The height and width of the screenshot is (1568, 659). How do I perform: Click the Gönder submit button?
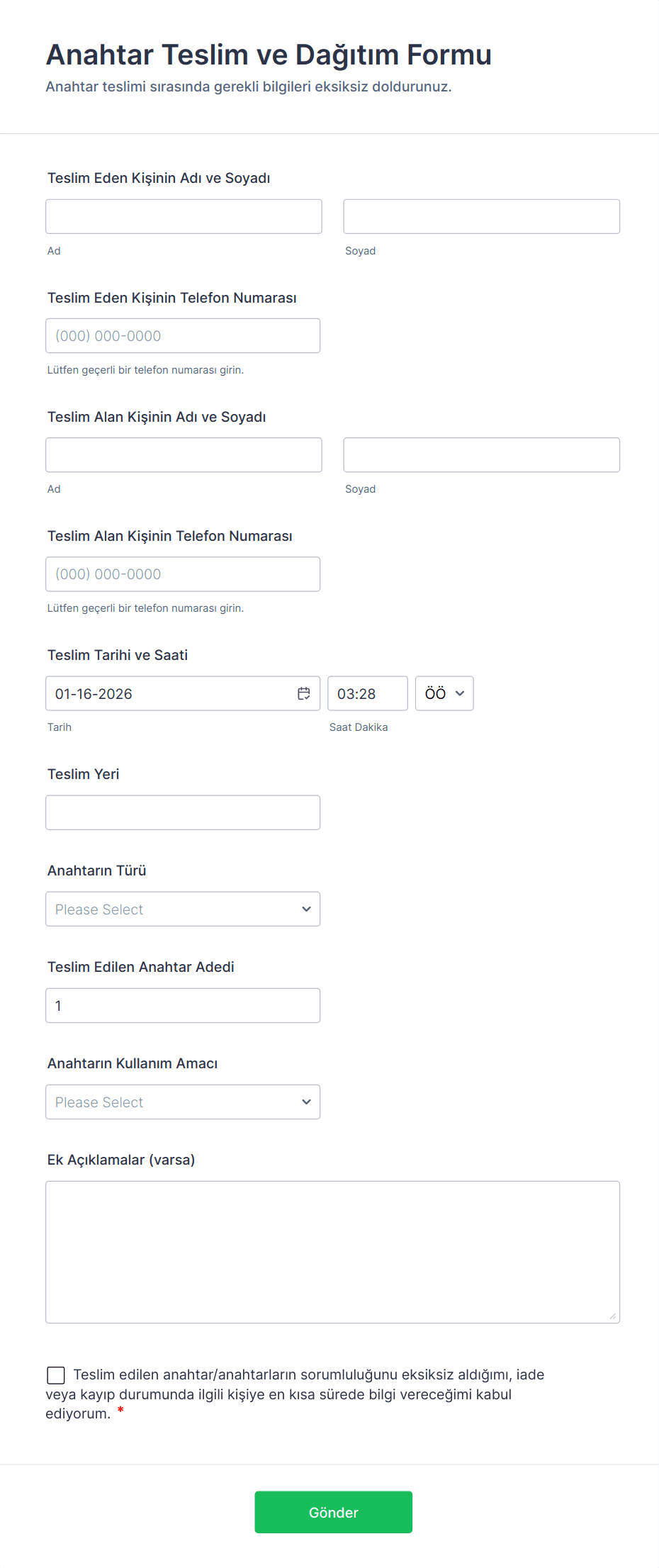click(x=333, y=1512)
